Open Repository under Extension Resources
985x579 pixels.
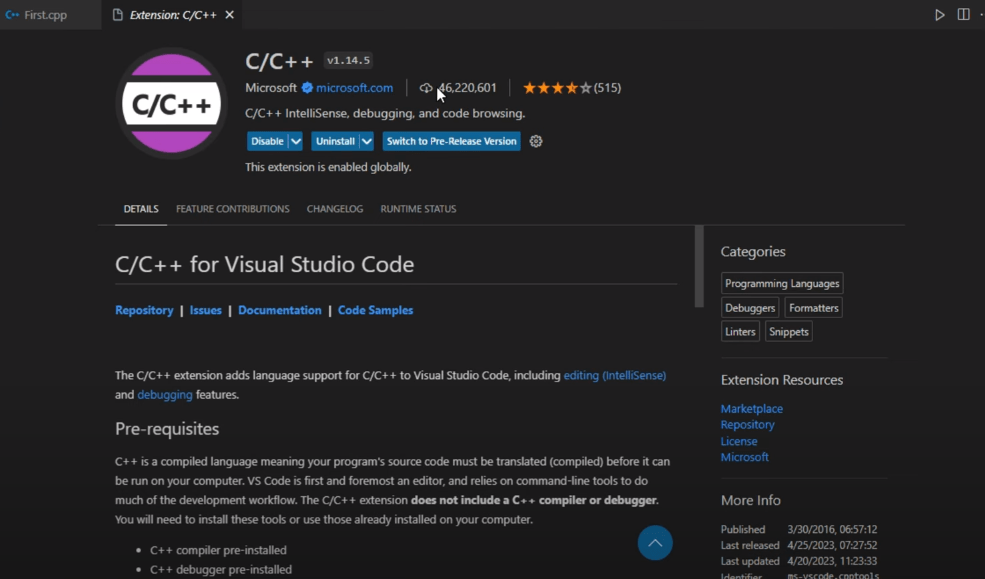[748, 425]
